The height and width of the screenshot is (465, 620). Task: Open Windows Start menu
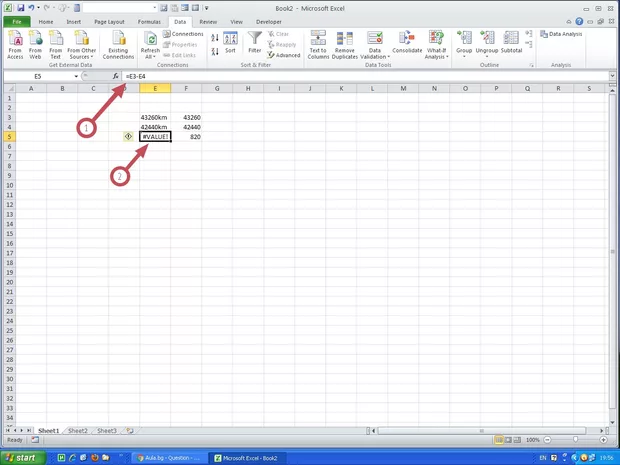point(23,458)
